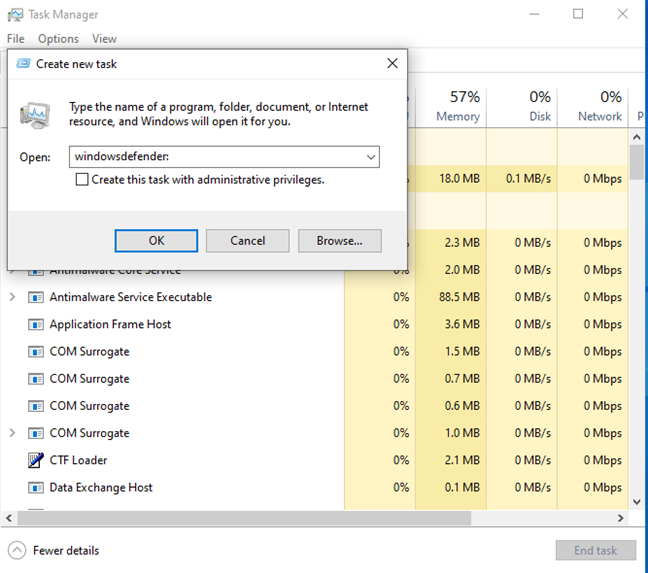This screenshot has height=573, width=648.
Task: Click the CTF Loader pen icon
Action: click(36, 460)
